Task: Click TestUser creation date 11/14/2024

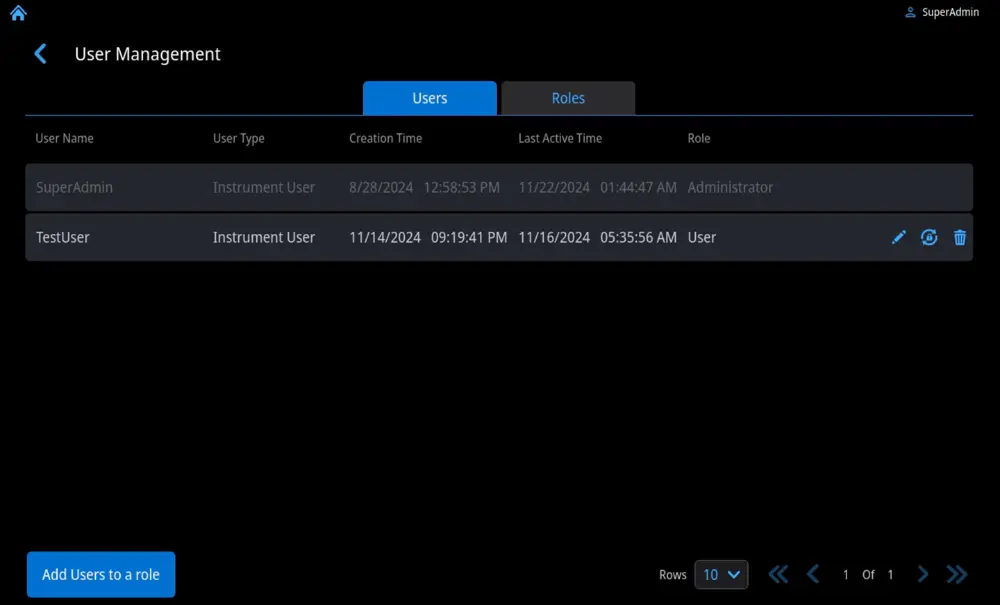Action: (385, 237)
